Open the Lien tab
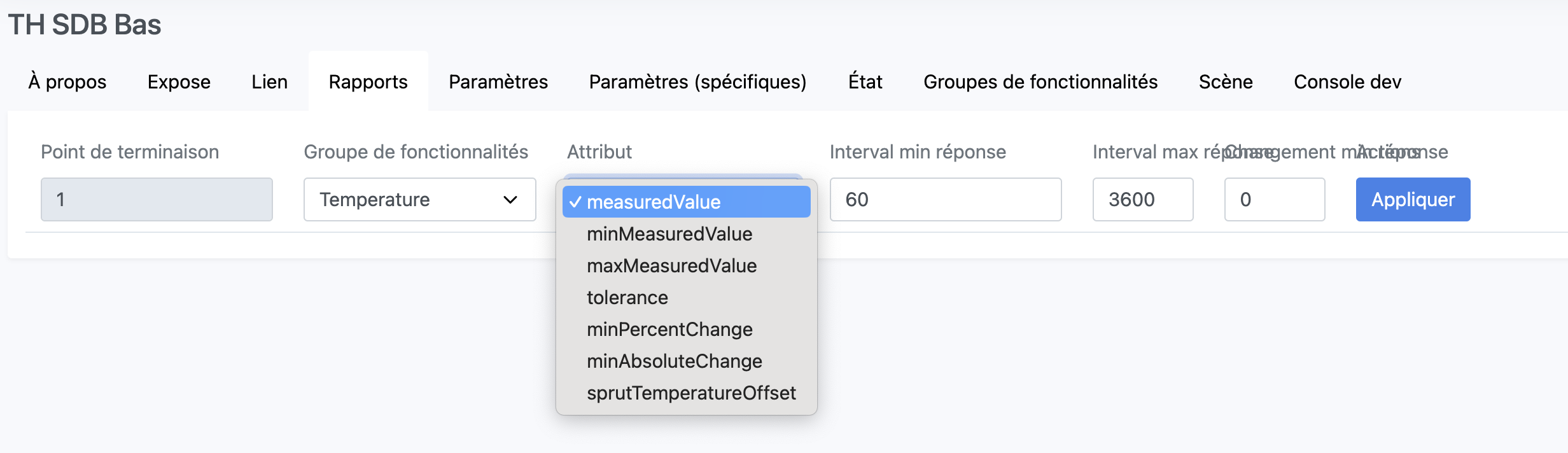Screen dimensions: 1568x453 pyautogui.click(x=269, y=82)
